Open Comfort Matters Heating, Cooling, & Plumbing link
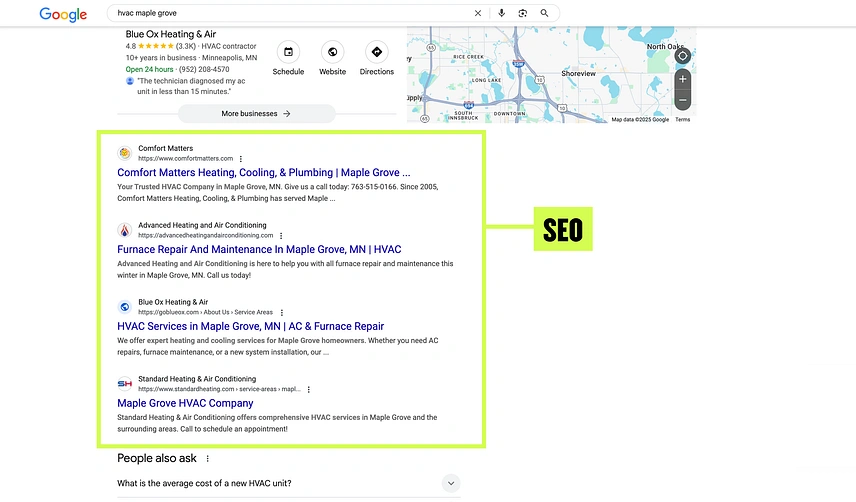This screenshot has height=502, width=856. tap(263, 173)
